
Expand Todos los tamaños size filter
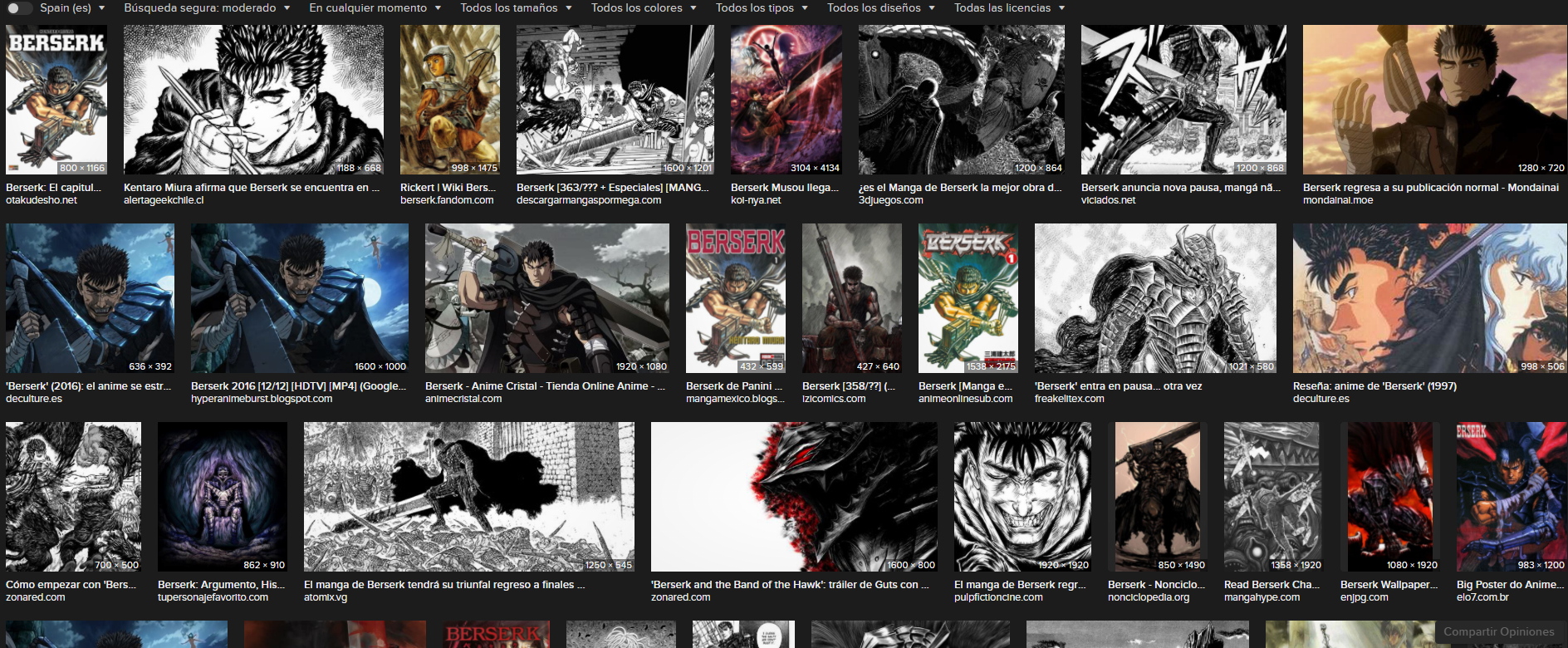516,7
